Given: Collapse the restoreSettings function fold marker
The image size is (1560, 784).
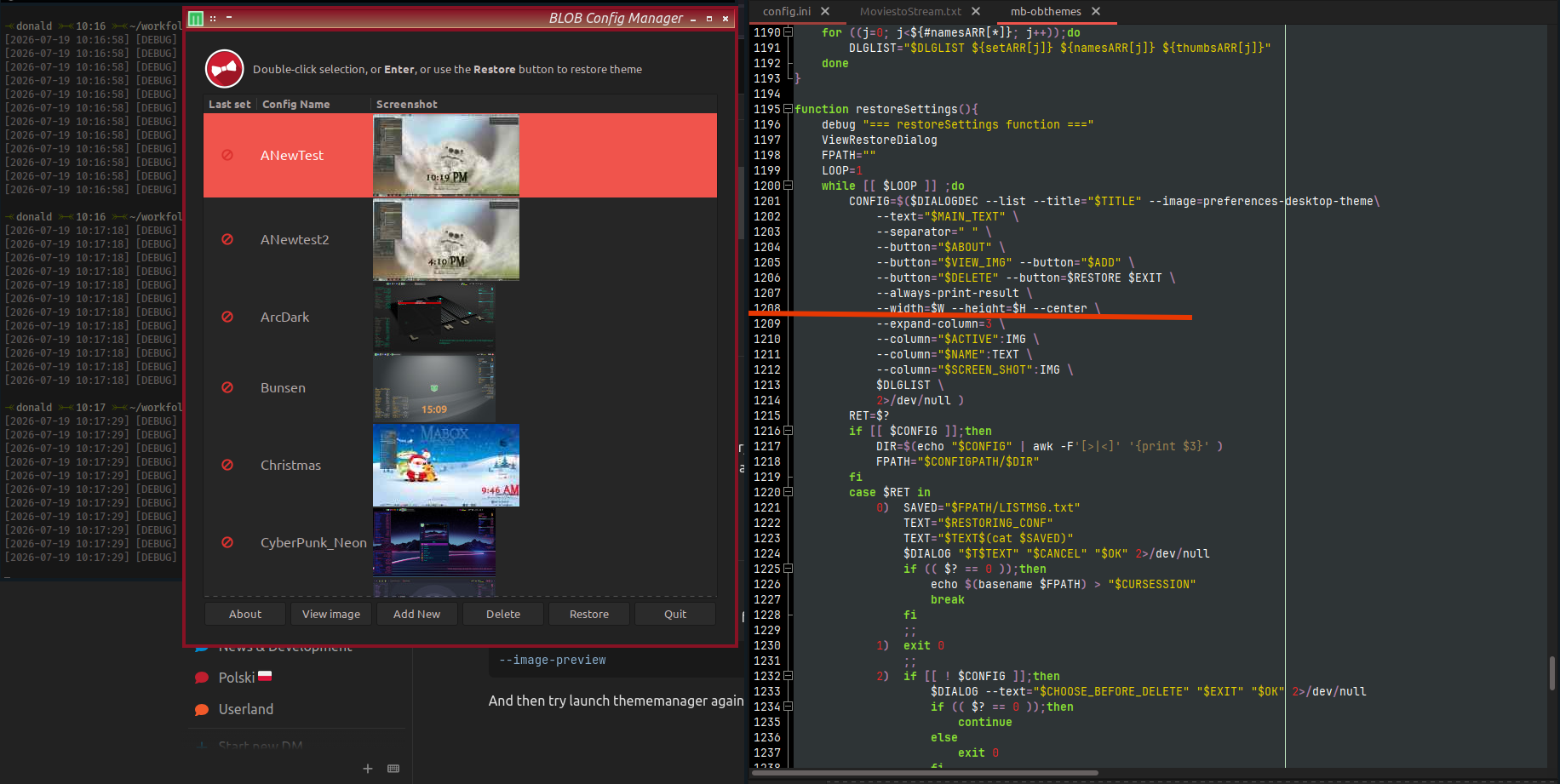Looking at the screenshot, I should coord(788,109).
